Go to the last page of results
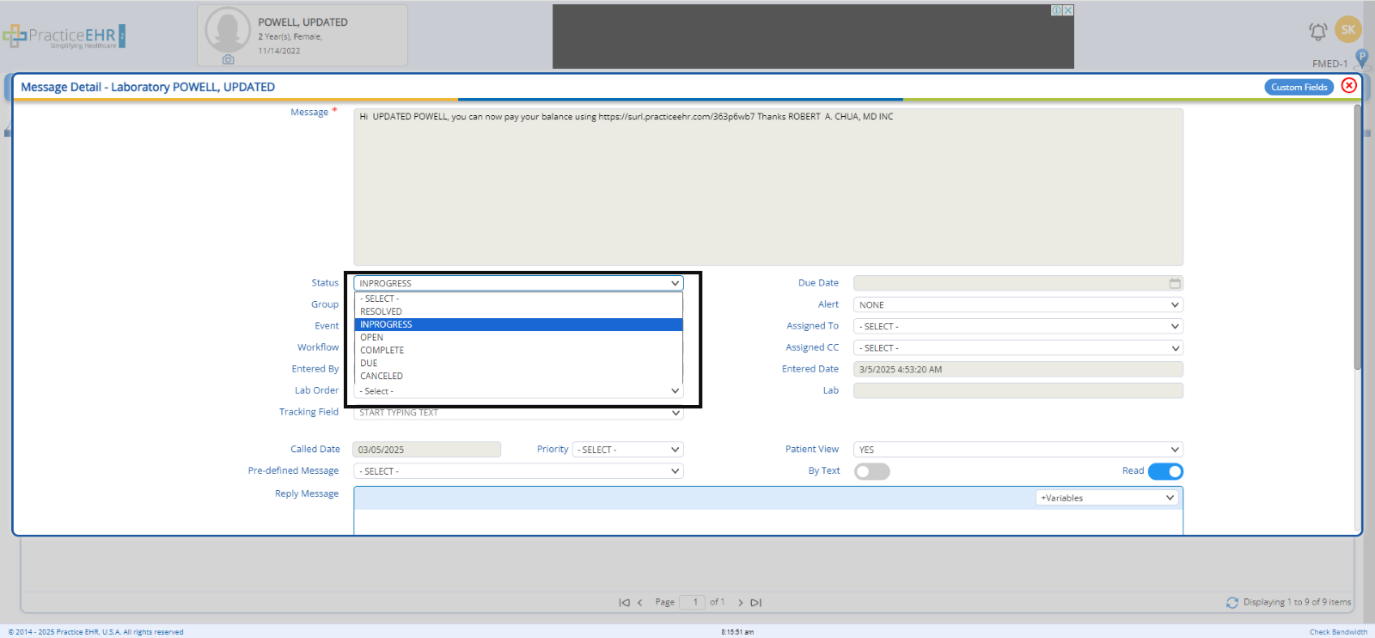The height and width of the screenshot is (638, 1375). point(756,602)
